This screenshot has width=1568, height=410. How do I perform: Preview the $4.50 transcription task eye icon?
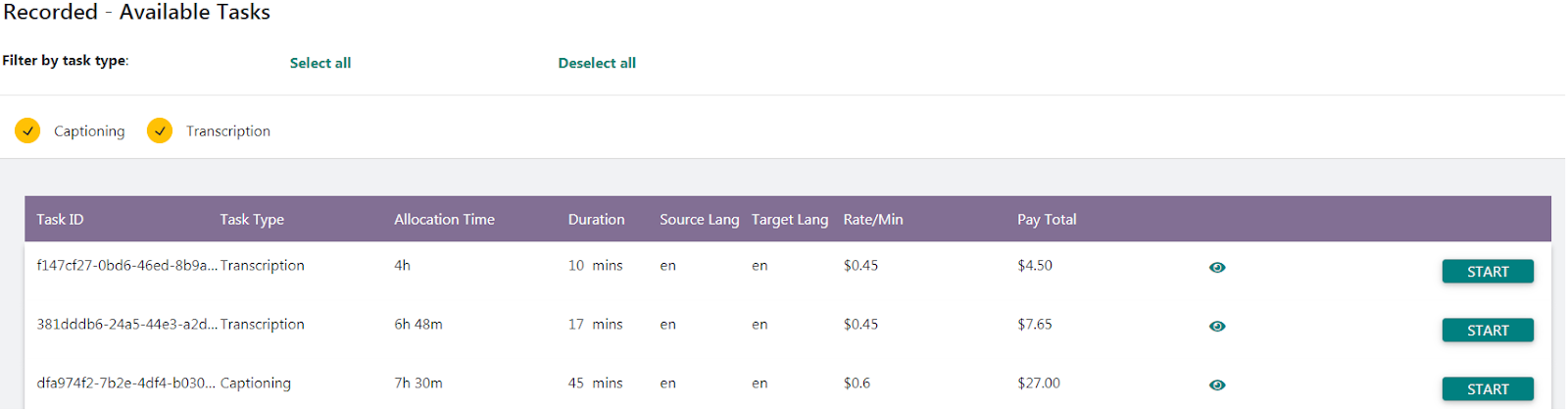point(1217,267)
